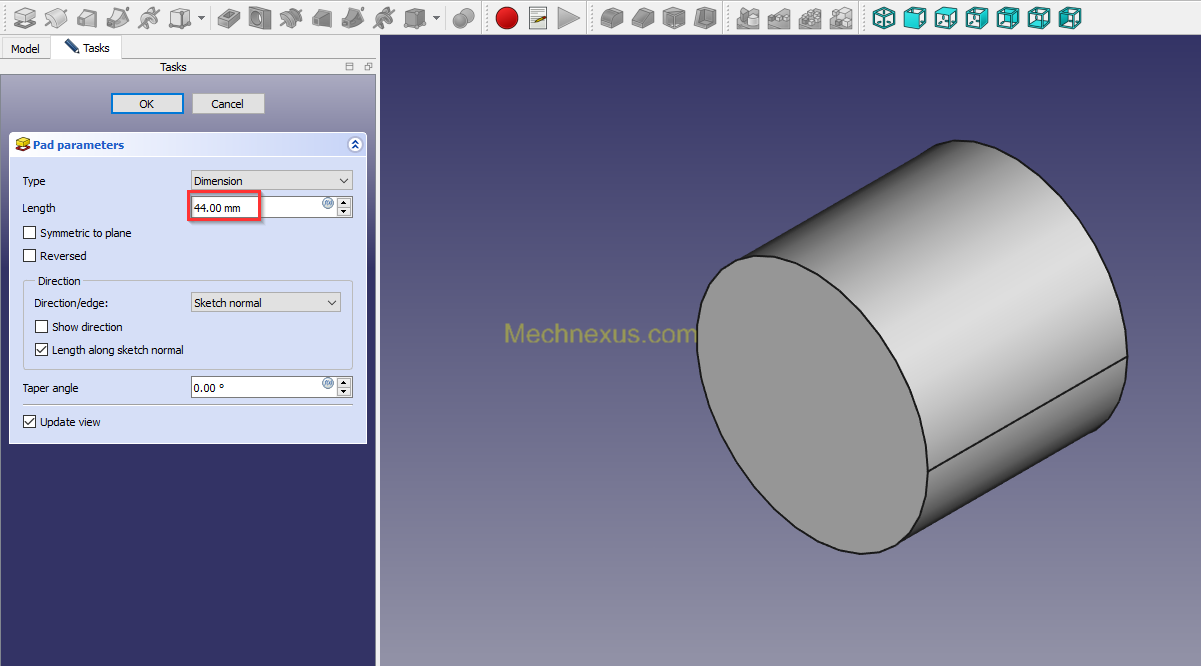Select the Pad tool icon
The width and height of the screenshot is (1201, 666).
tap(24, 17)
